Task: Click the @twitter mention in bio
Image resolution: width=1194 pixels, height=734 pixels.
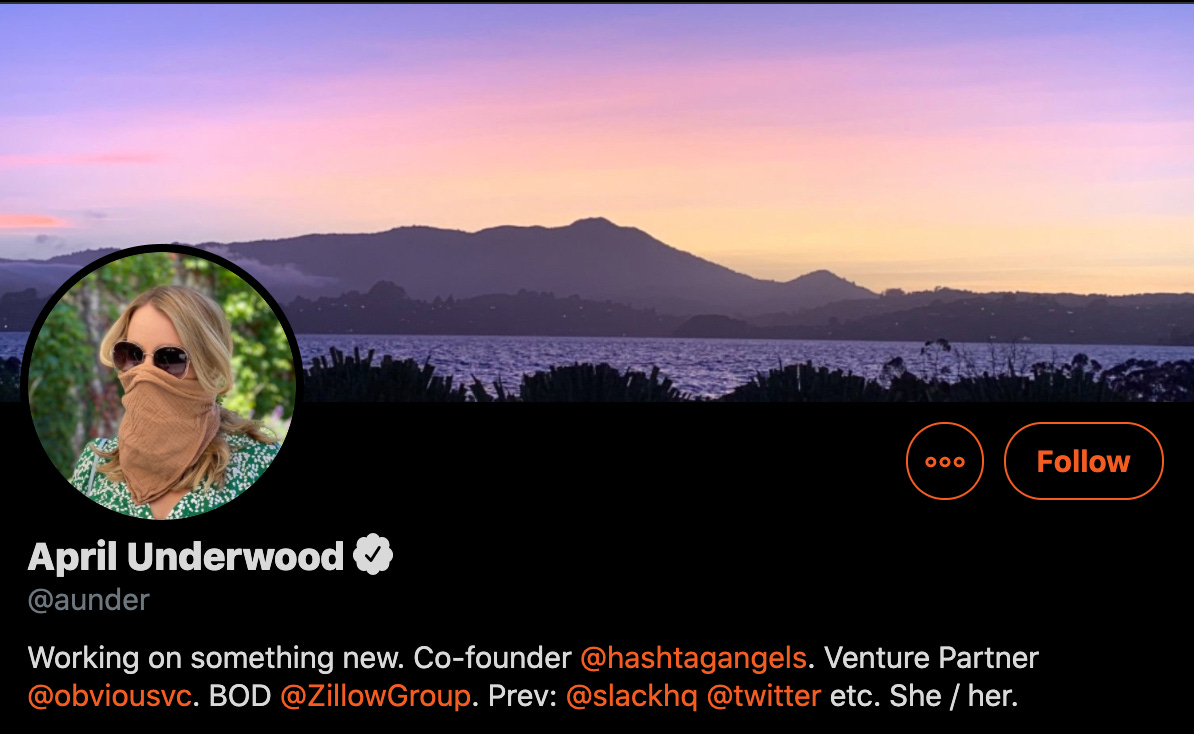Action: tap(764, 696)
